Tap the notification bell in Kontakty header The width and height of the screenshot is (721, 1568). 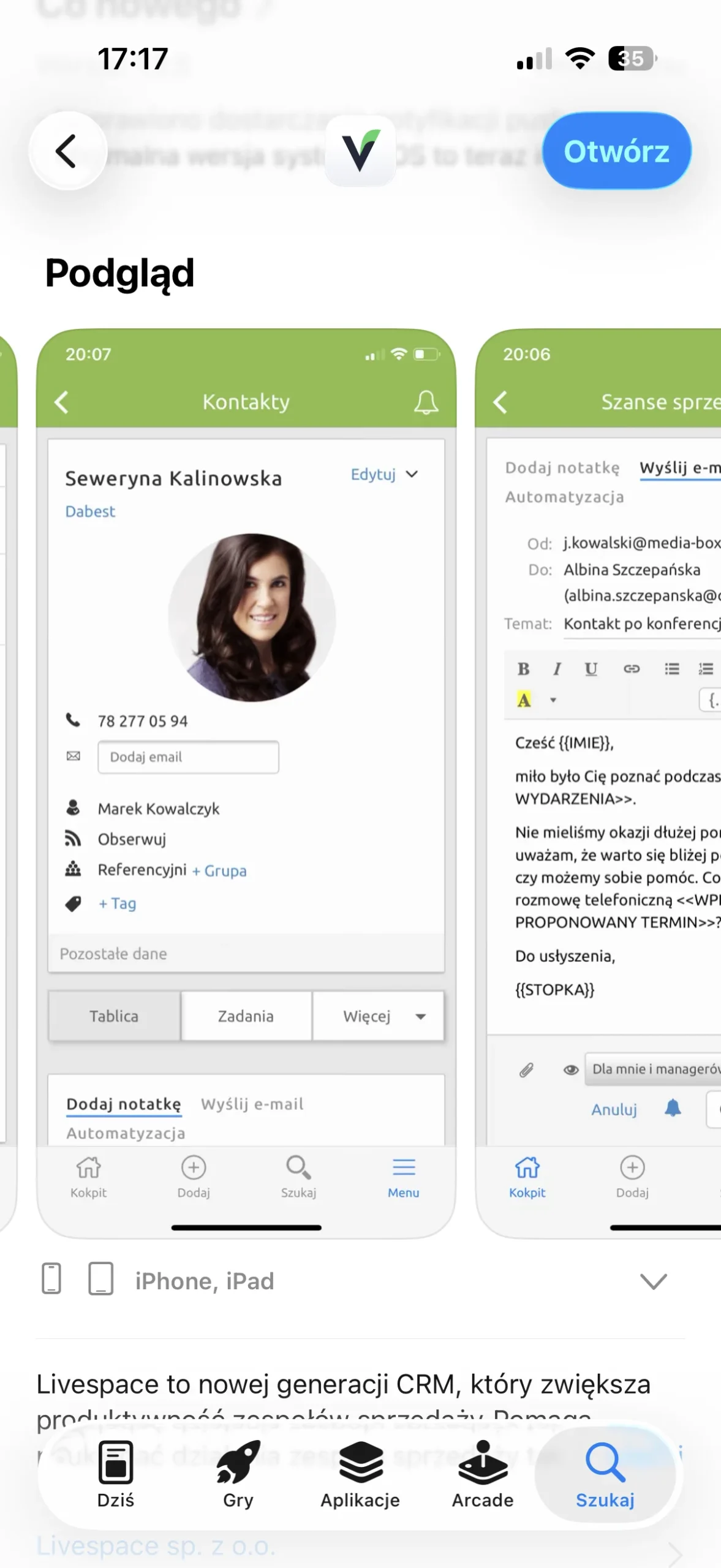(426, 402)
